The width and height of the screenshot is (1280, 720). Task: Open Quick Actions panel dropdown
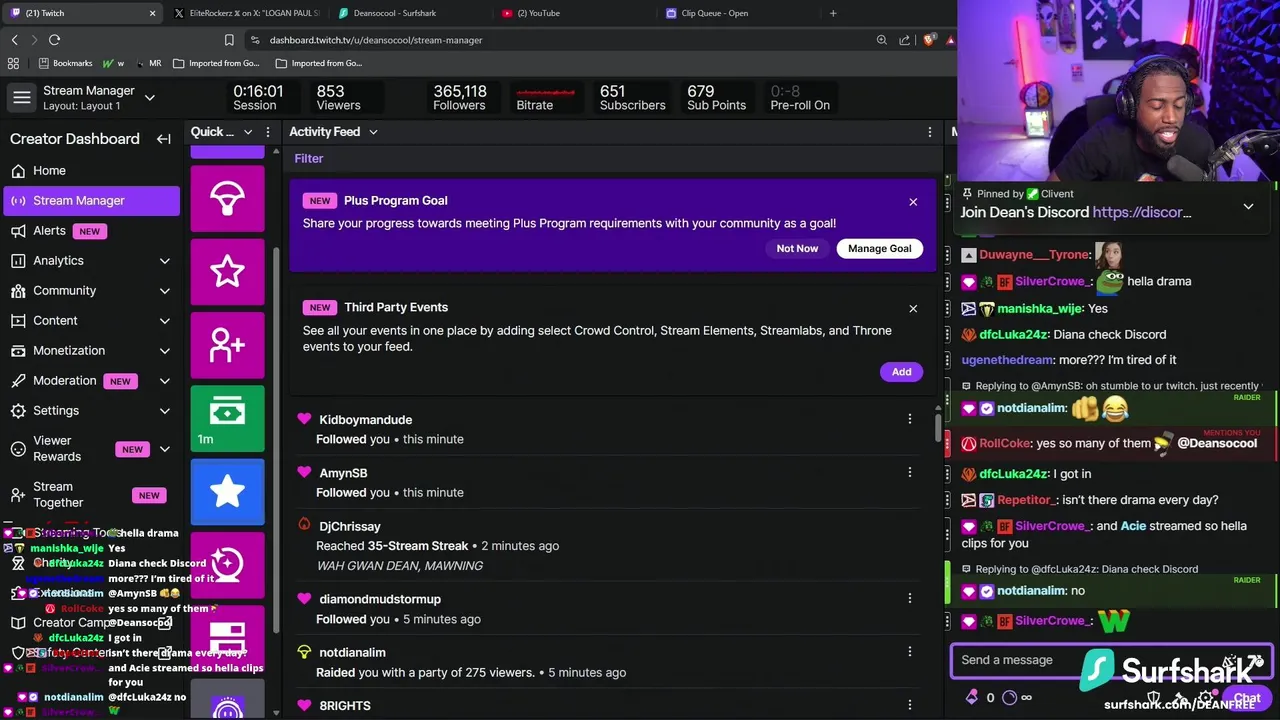point(248,132)
